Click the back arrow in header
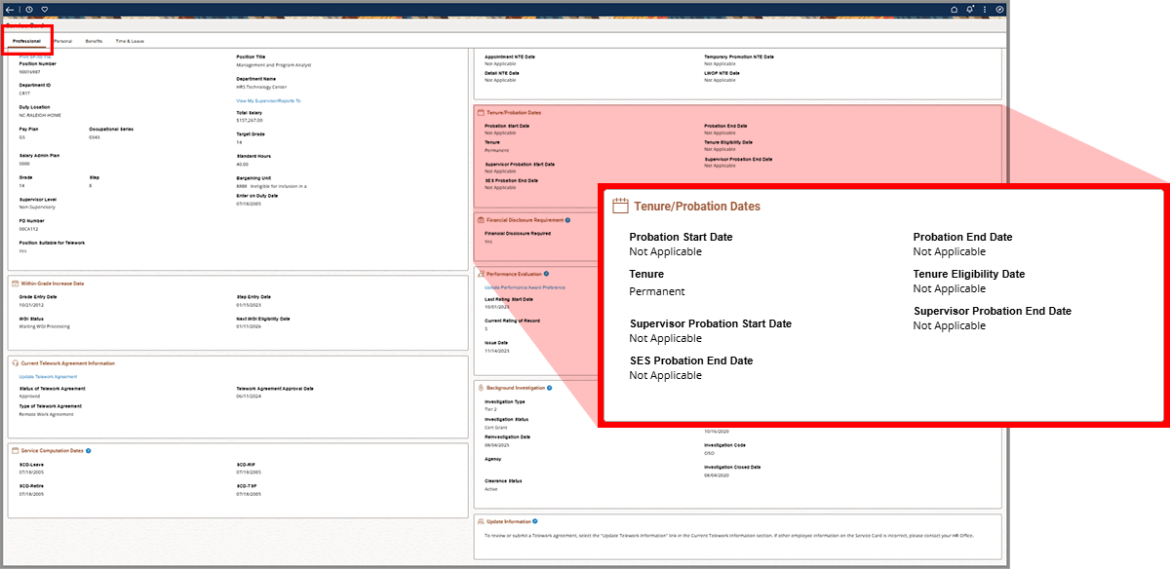Image resolution: width=1170 pixels, height=569 pixels. [x=10, y=9]
